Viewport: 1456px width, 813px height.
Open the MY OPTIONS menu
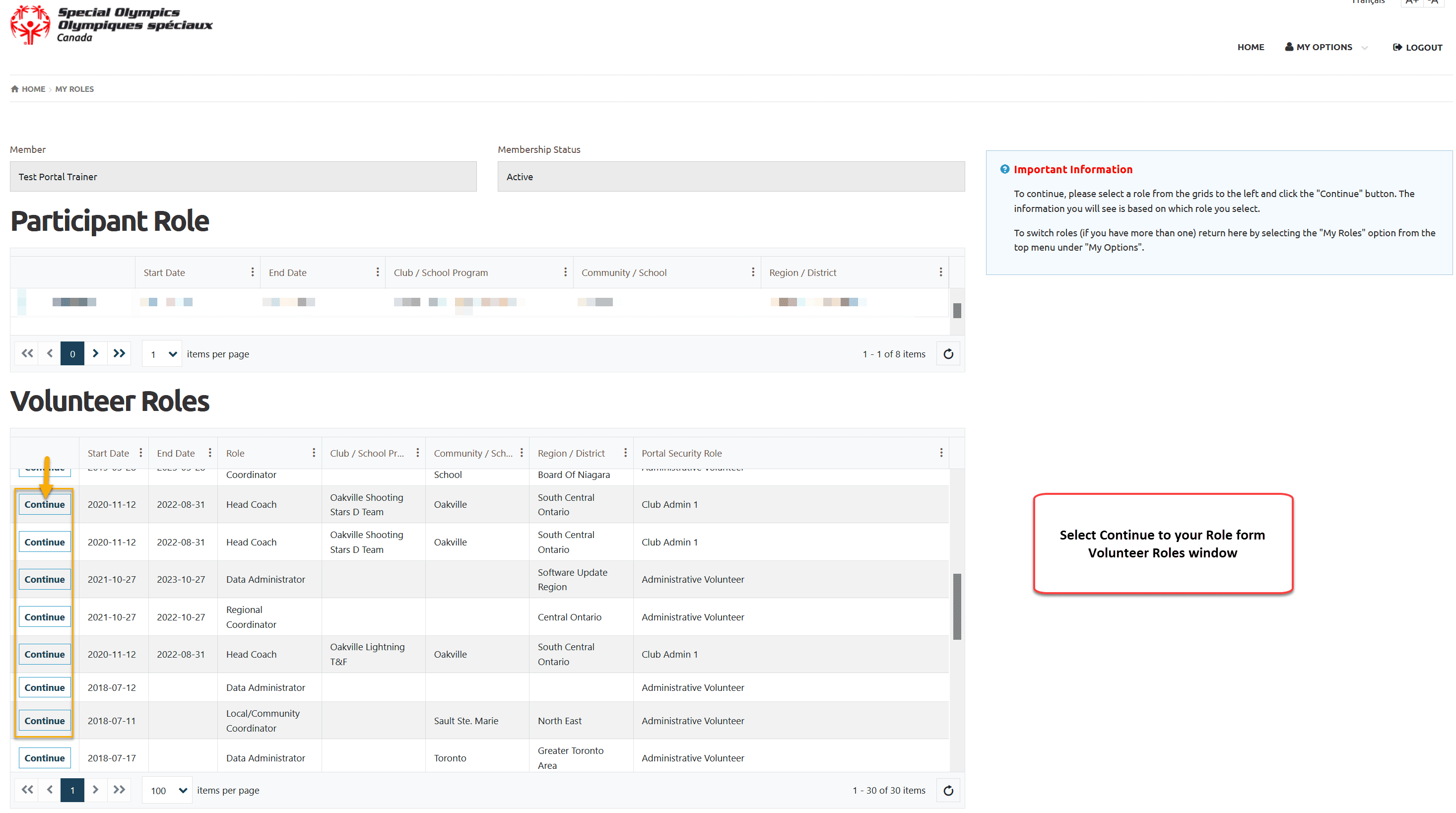pos(1318,47)
